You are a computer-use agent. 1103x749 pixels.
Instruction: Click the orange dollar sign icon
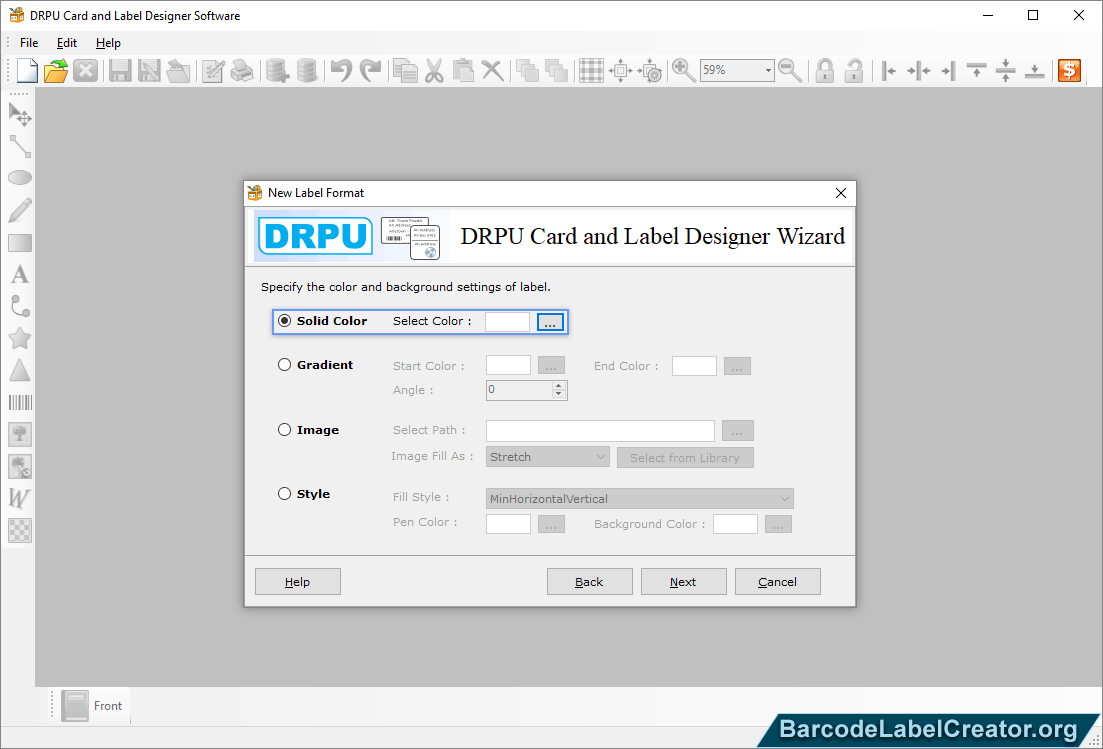pos(1069,70)
